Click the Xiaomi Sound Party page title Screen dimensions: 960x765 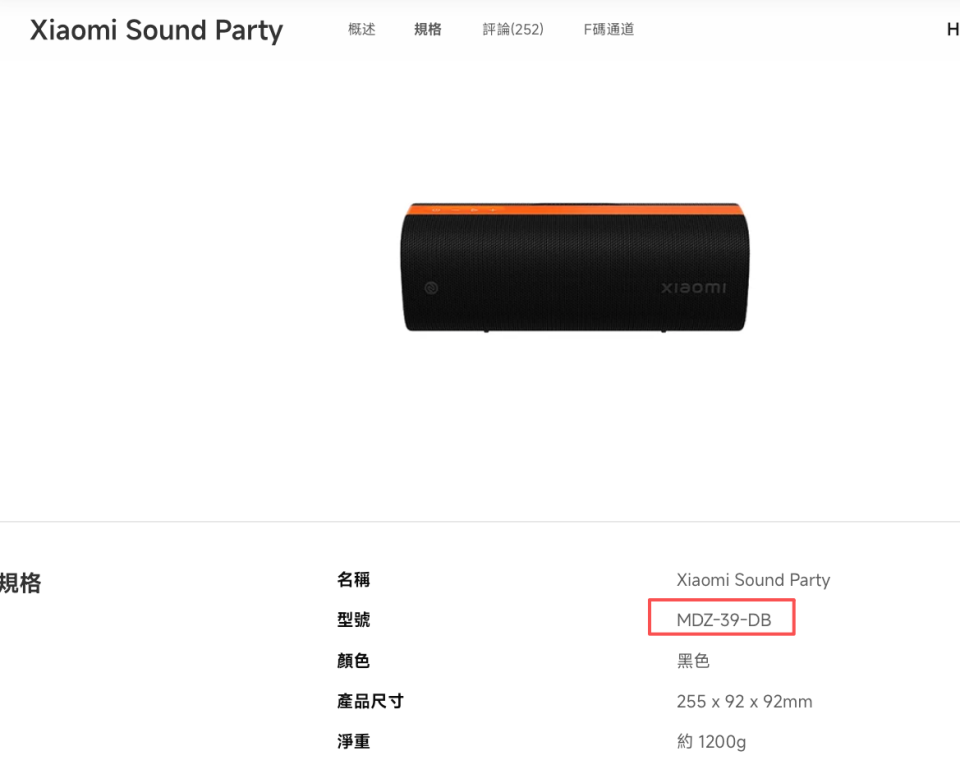pos(157,30)
